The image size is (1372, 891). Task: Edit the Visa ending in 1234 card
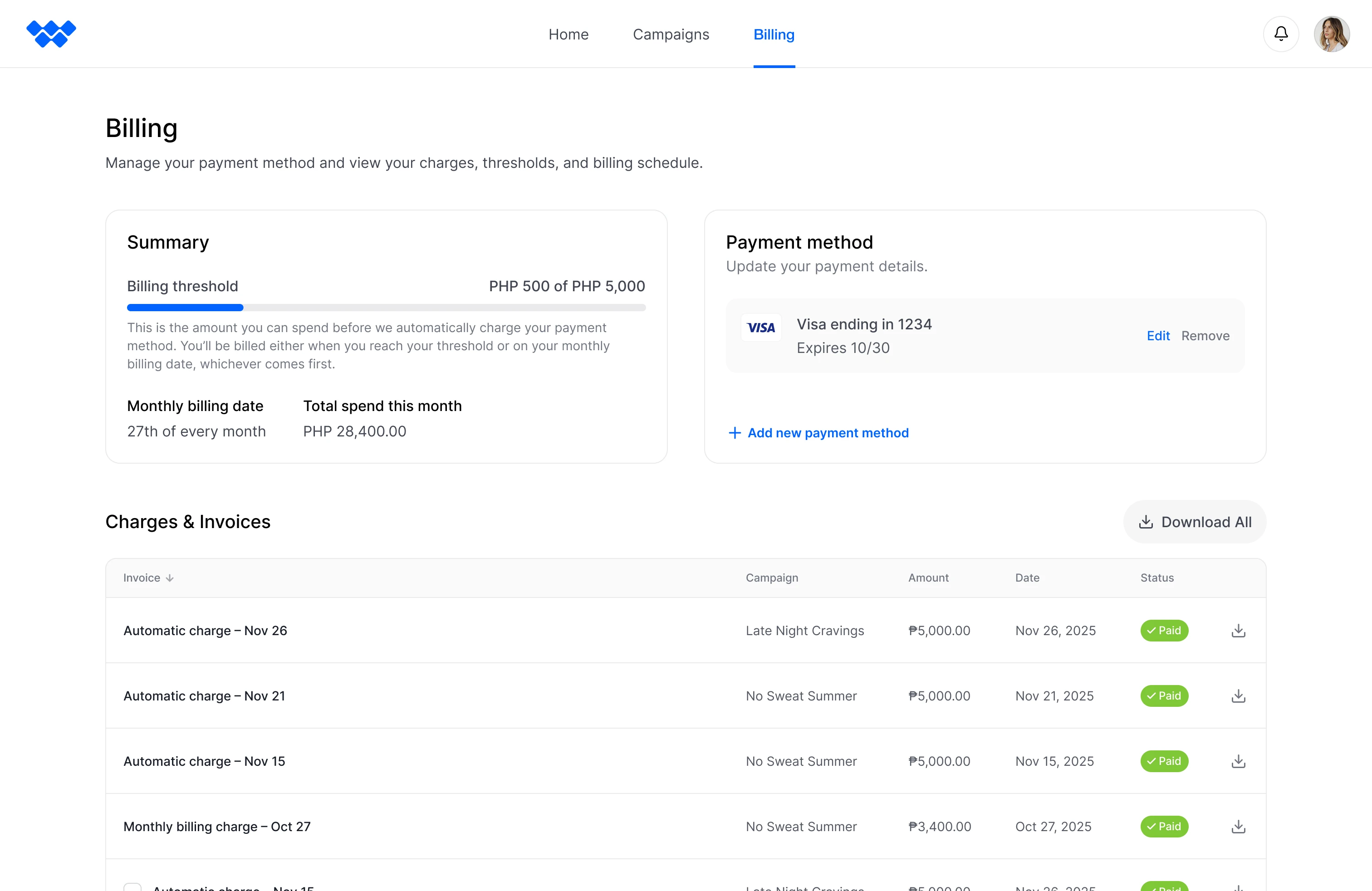(1158, 335)
